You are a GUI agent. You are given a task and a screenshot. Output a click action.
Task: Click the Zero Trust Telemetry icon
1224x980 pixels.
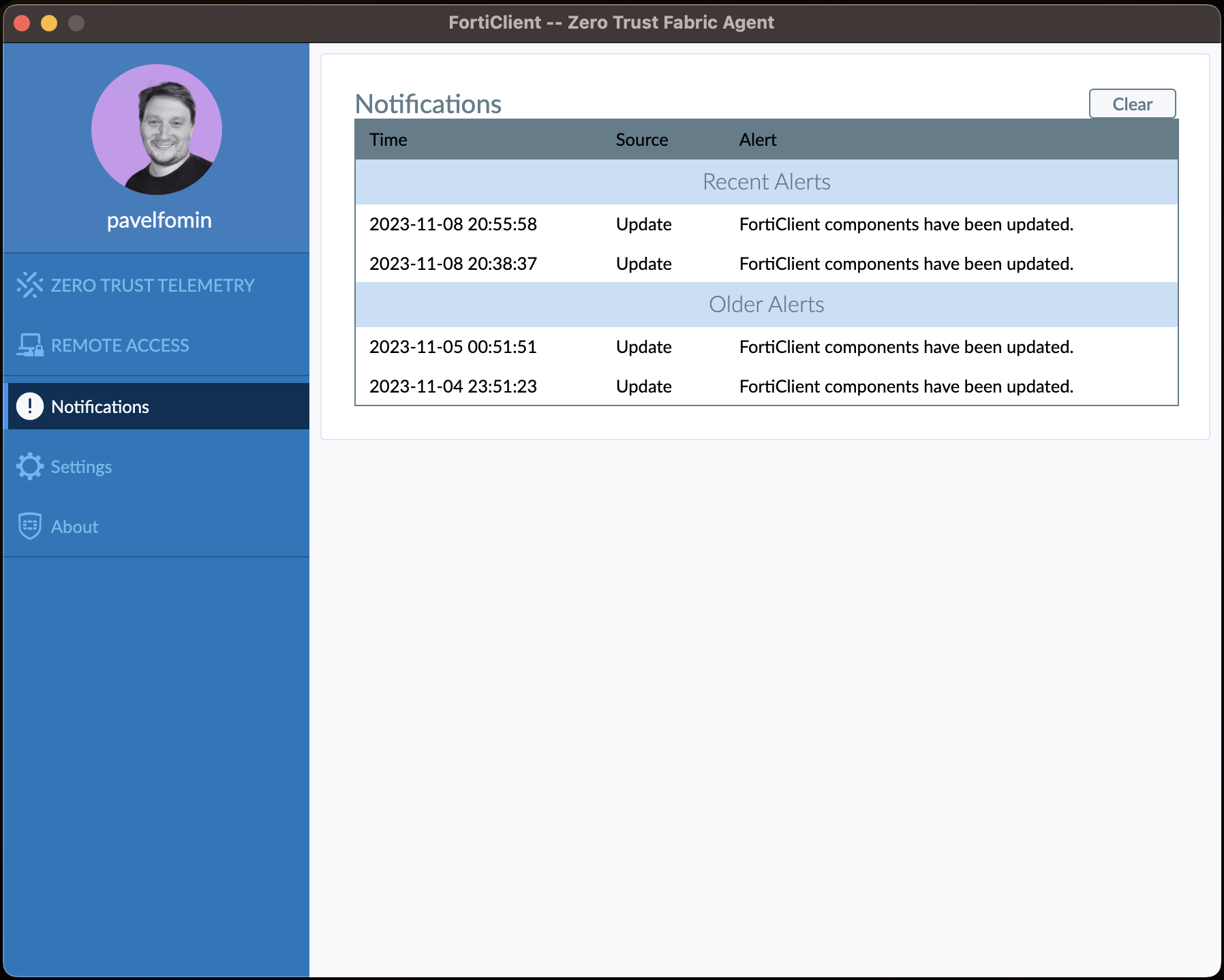pyautogui.click(x=30, y=285)
